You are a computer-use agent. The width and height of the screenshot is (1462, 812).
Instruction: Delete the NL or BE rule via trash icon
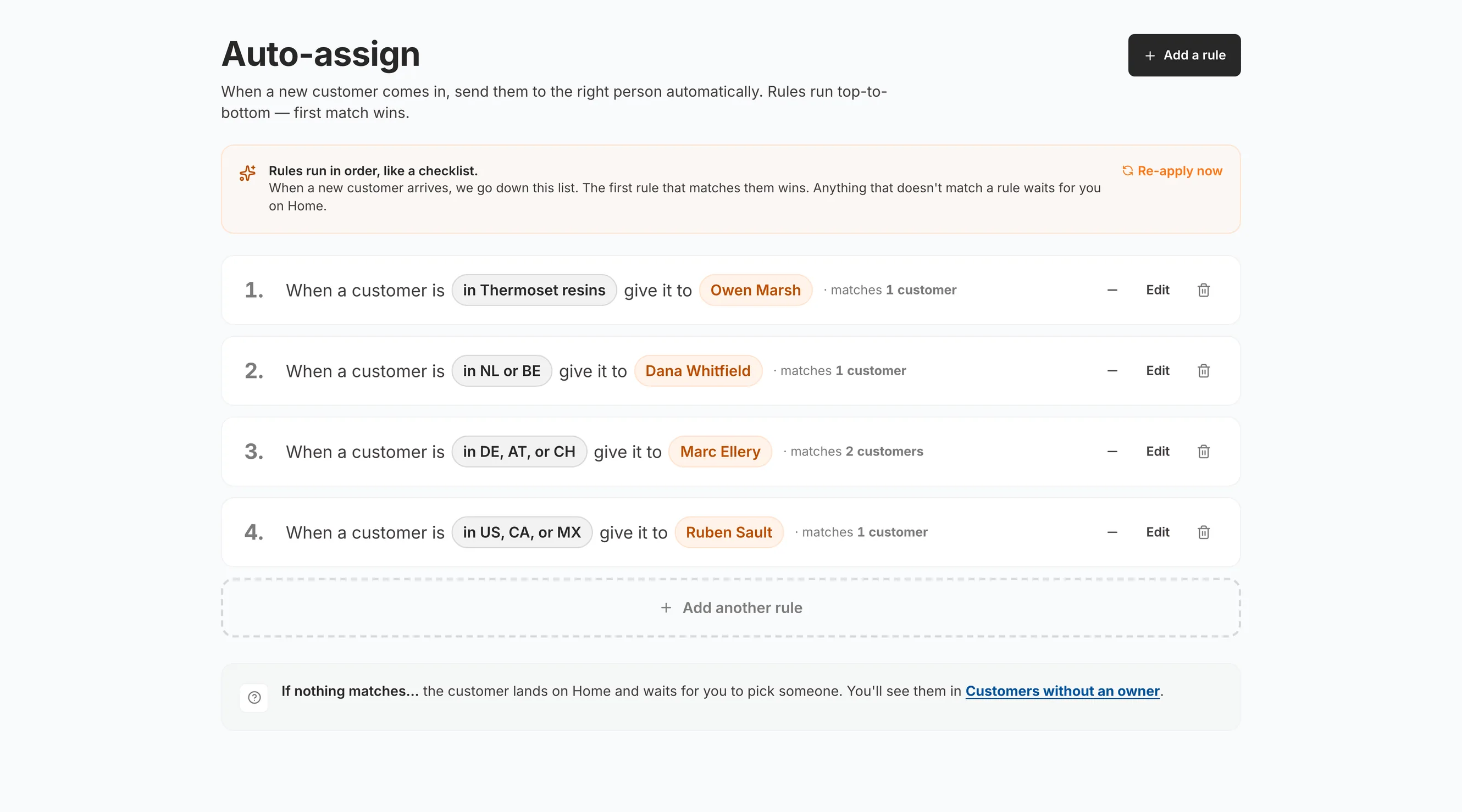click(x=1203, y=370)
